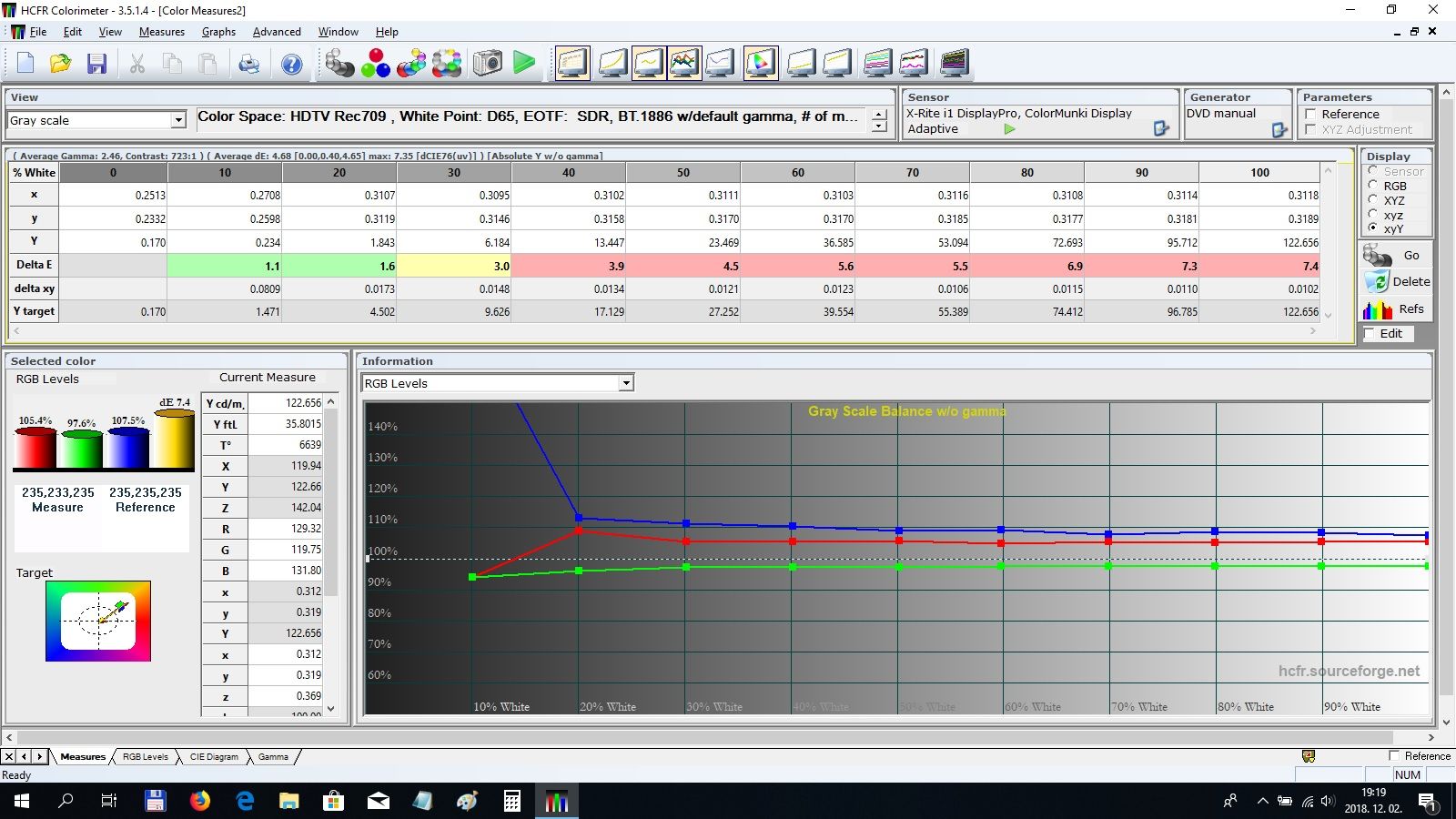Open Firefox from the taskbar
The height and width of the screenshot is (819, 1456).
pyautogui.click(x=200, y=801)
